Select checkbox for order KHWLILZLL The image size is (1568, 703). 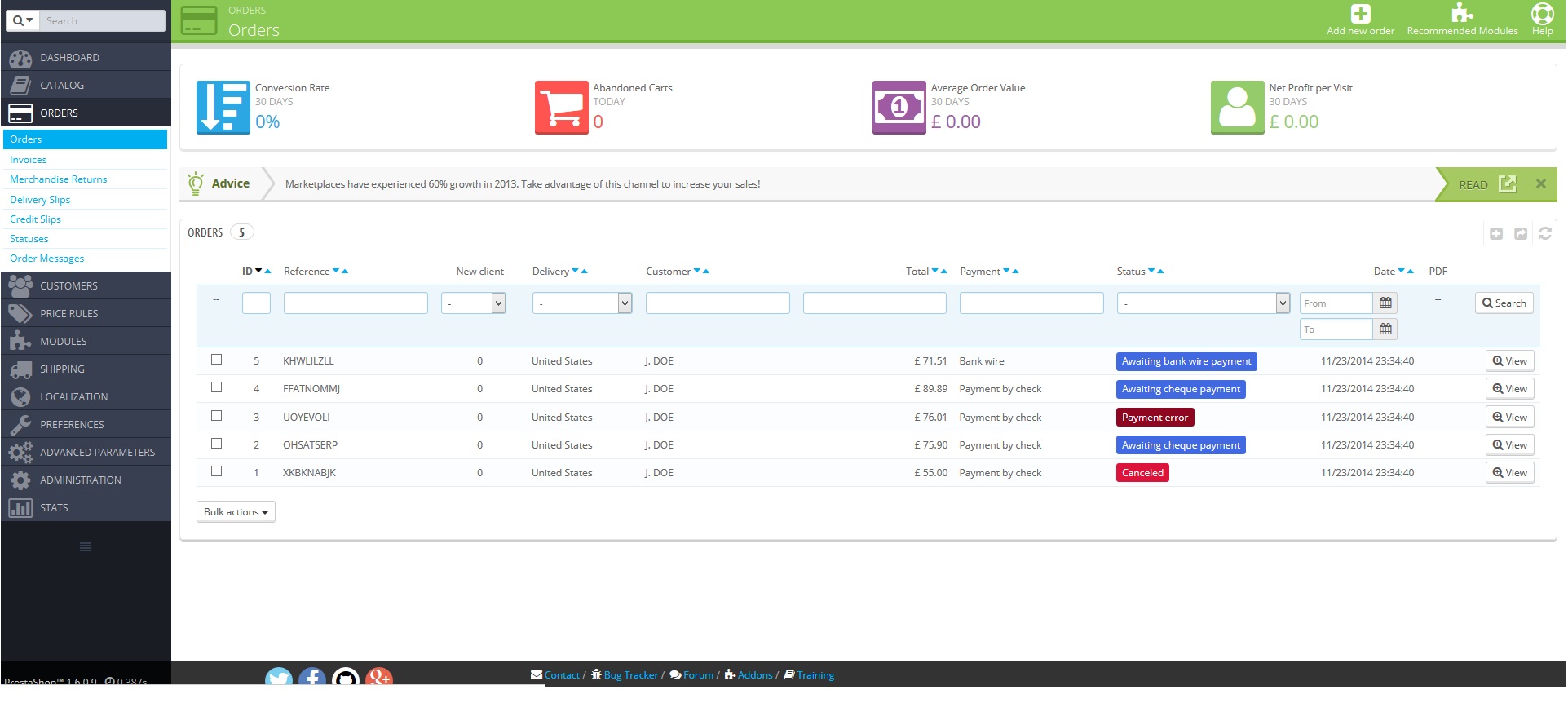[x=217, y=360]
